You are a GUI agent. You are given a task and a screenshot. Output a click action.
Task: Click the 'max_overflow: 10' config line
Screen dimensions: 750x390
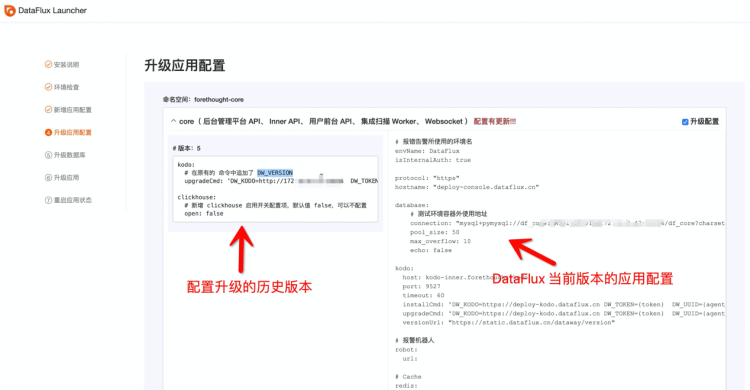[440, 241]
